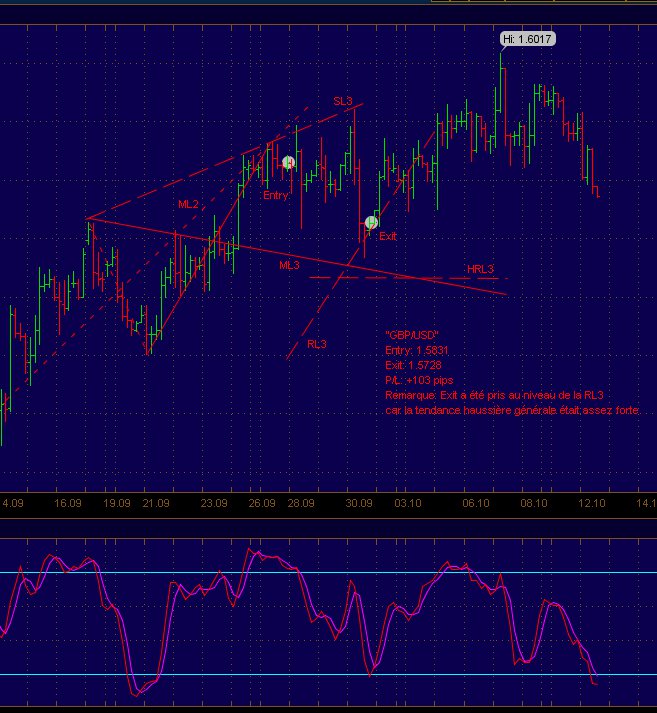The height and width of the screenshot is (713, 657).
Task: Click the 08.10 date on time axis
Action: click(534, 503)
